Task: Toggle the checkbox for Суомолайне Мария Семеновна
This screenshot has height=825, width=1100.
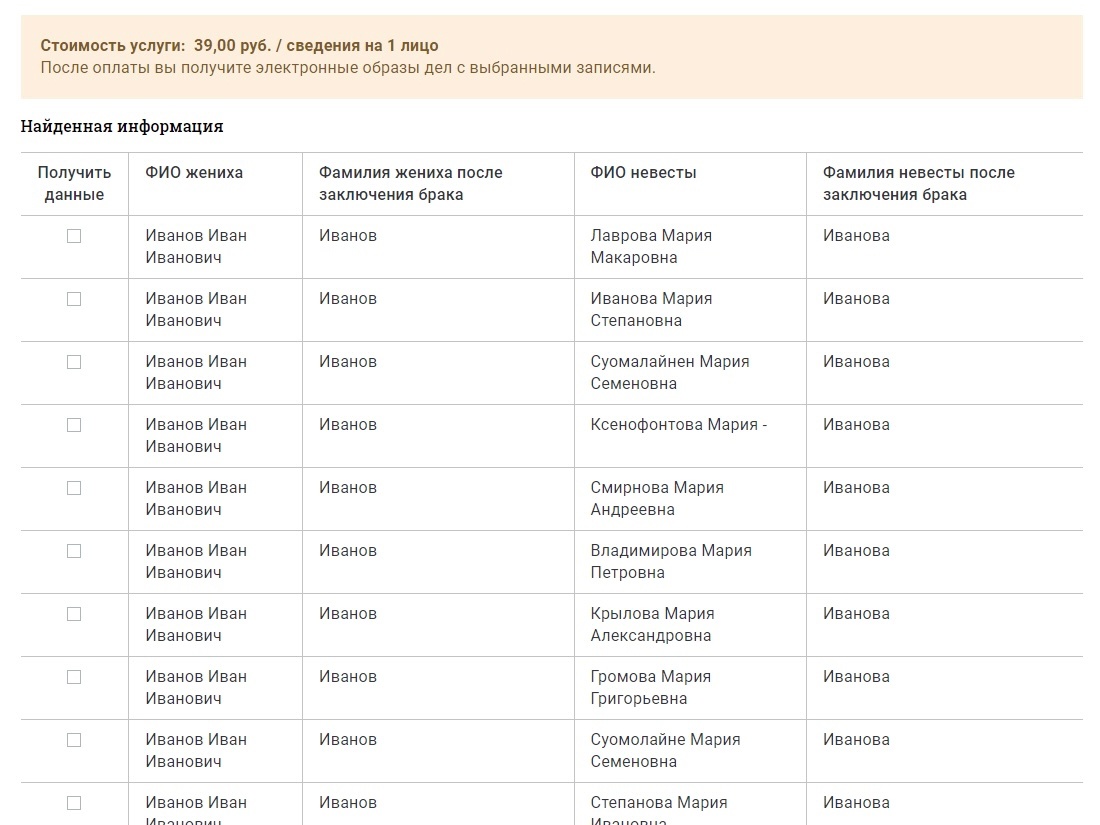Action: pyautogui.click(x=74, y=740)
